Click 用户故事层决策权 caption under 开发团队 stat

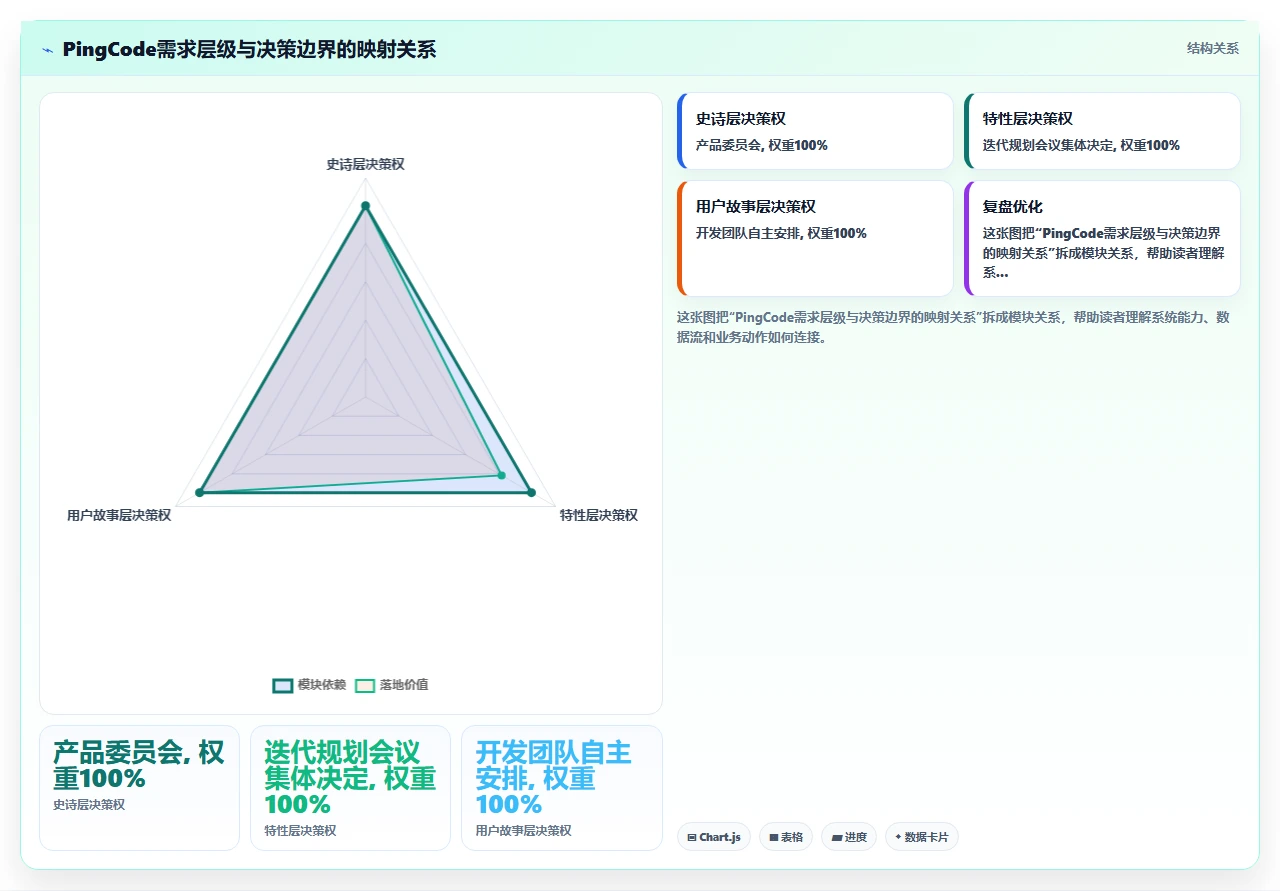tap(523, 831)
